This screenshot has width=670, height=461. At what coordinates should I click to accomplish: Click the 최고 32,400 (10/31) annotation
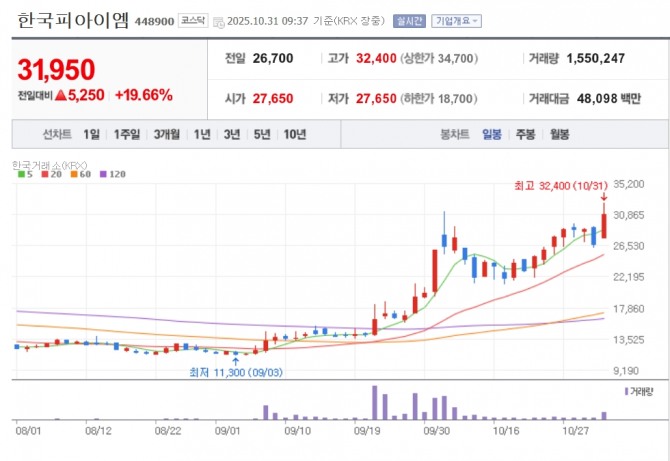click(x=561, y=186)
